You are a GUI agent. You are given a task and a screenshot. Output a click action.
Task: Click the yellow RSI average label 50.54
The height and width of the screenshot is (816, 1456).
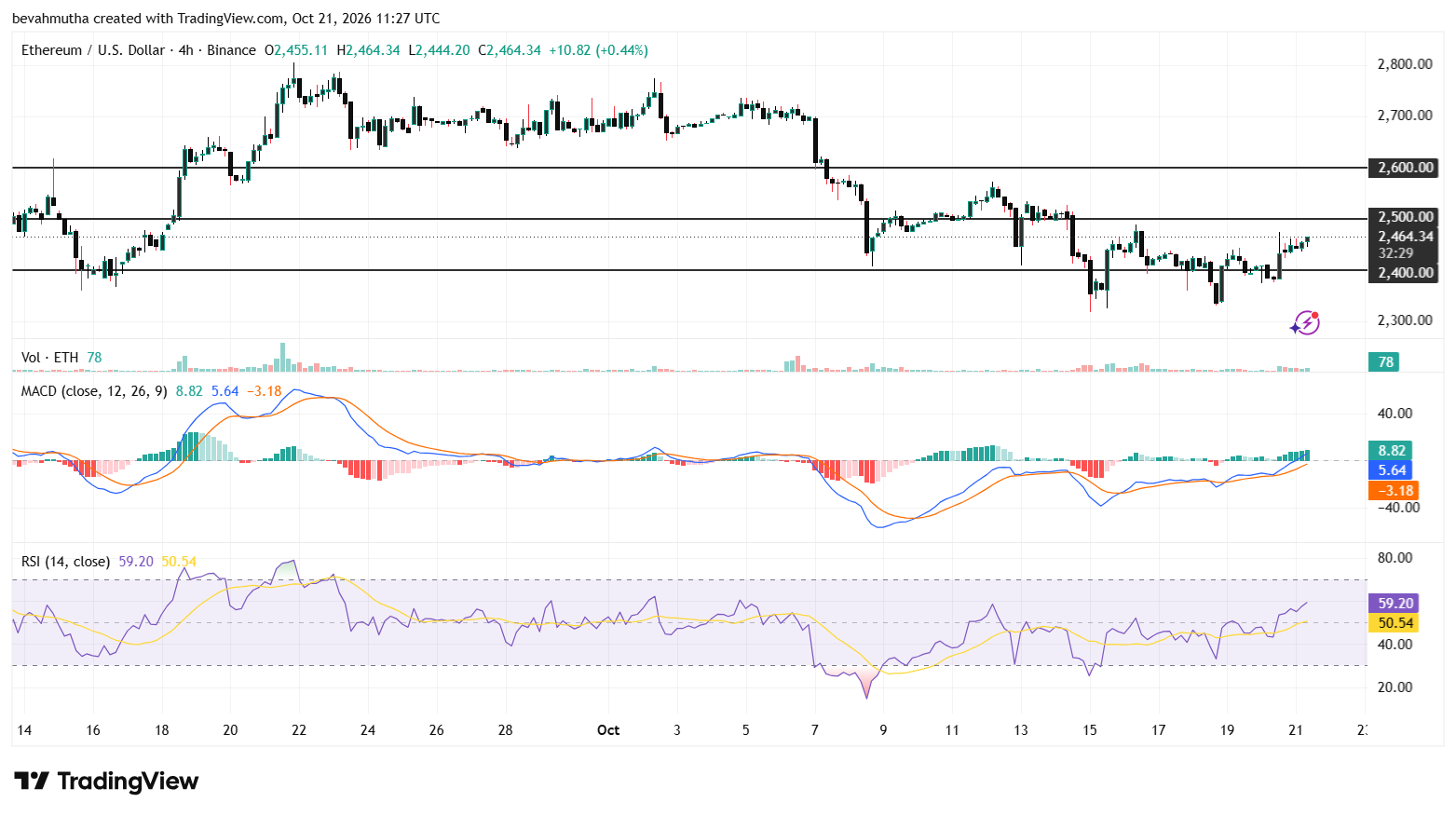(1395, 623)
